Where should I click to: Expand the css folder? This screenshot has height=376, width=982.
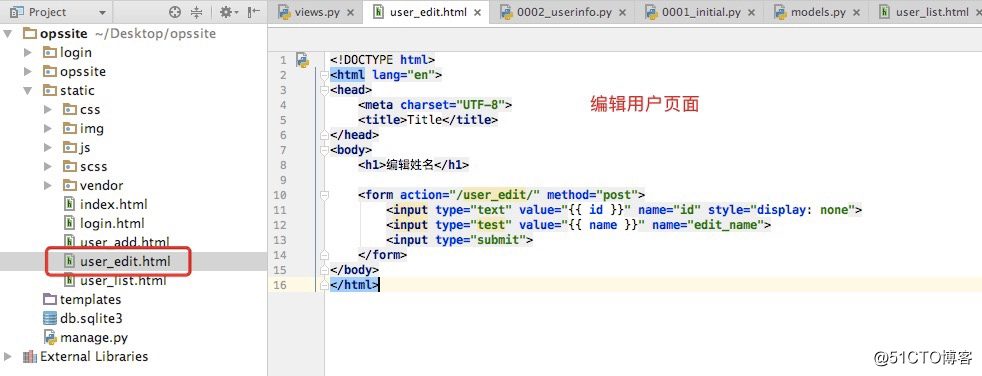48,110
